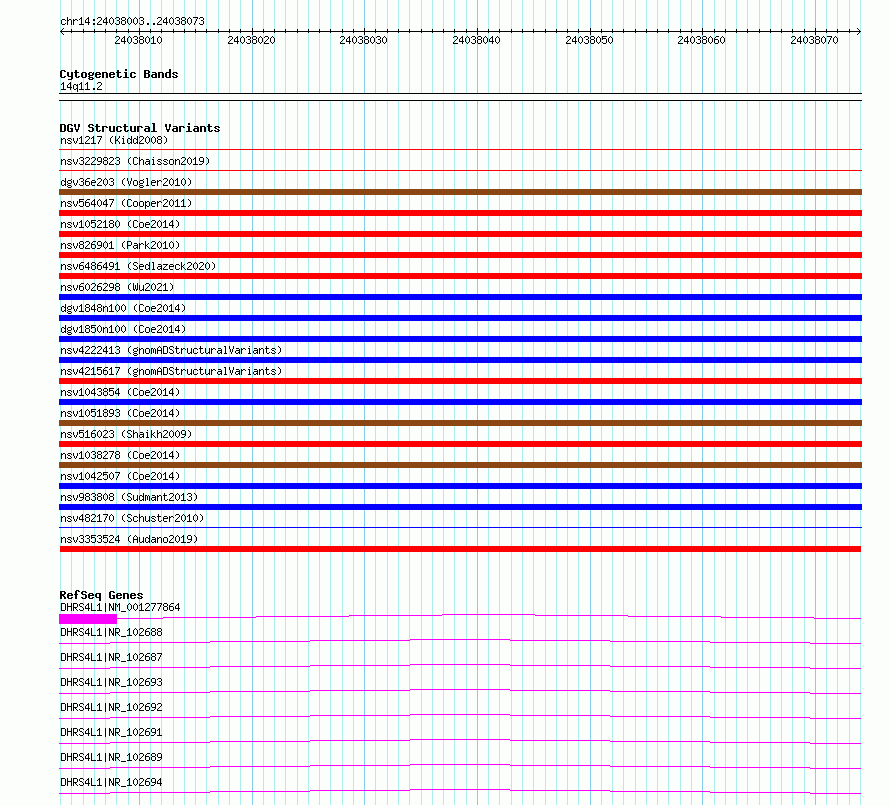
Task: Select the nsv3229823 (Chaisson2019) variant label
Action: (135, 161)
